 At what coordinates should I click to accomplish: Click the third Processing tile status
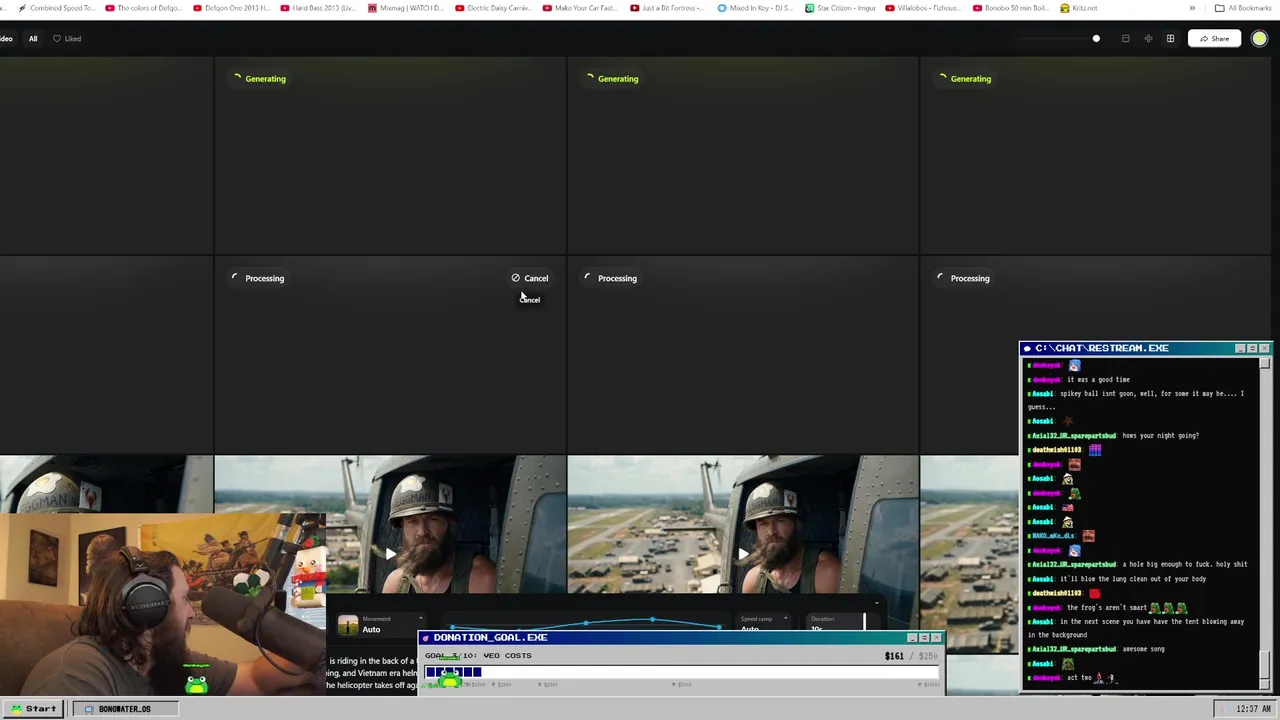[x=964, y=278]
